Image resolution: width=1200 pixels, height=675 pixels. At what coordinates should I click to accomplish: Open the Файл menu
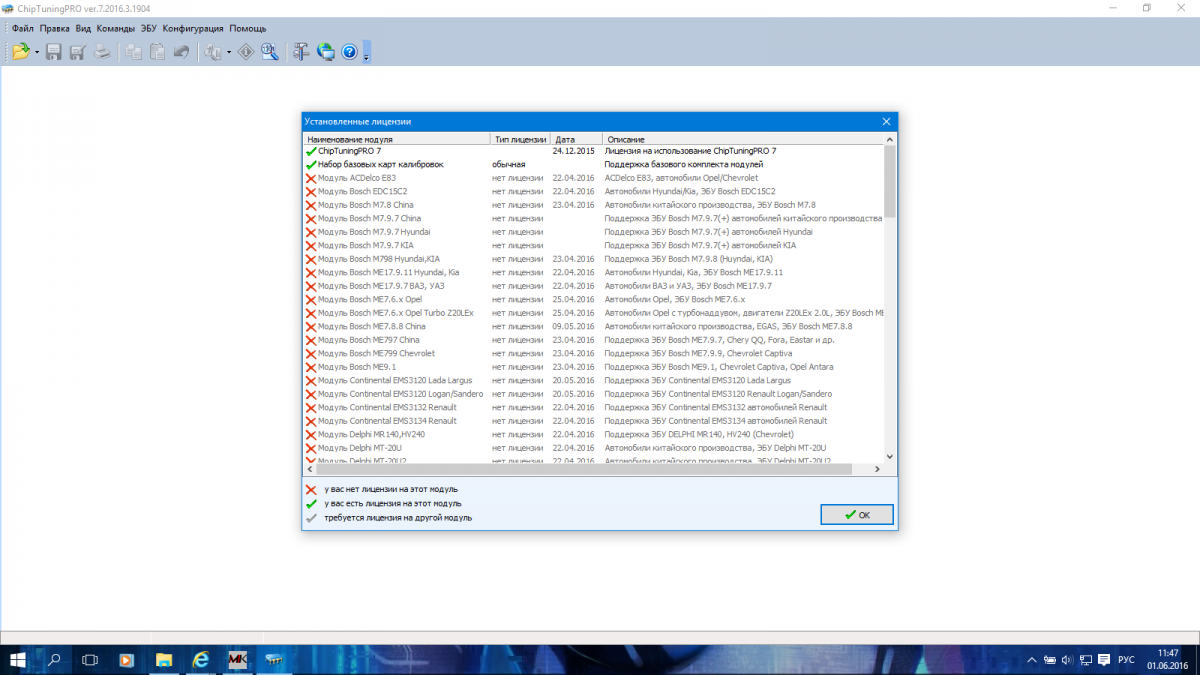pyautogui.click(x=23, y=28)
